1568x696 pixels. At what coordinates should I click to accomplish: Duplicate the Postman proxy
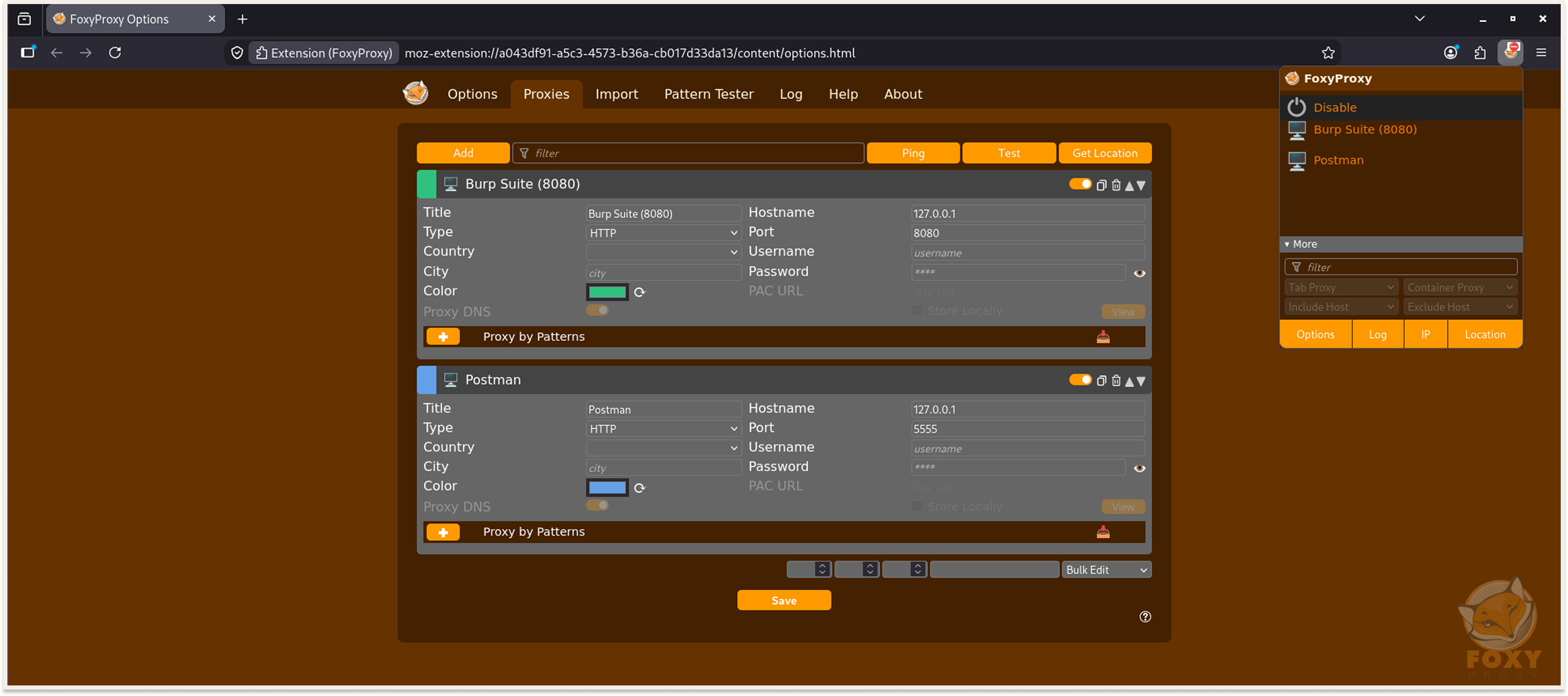click(x=1101, y=381)
